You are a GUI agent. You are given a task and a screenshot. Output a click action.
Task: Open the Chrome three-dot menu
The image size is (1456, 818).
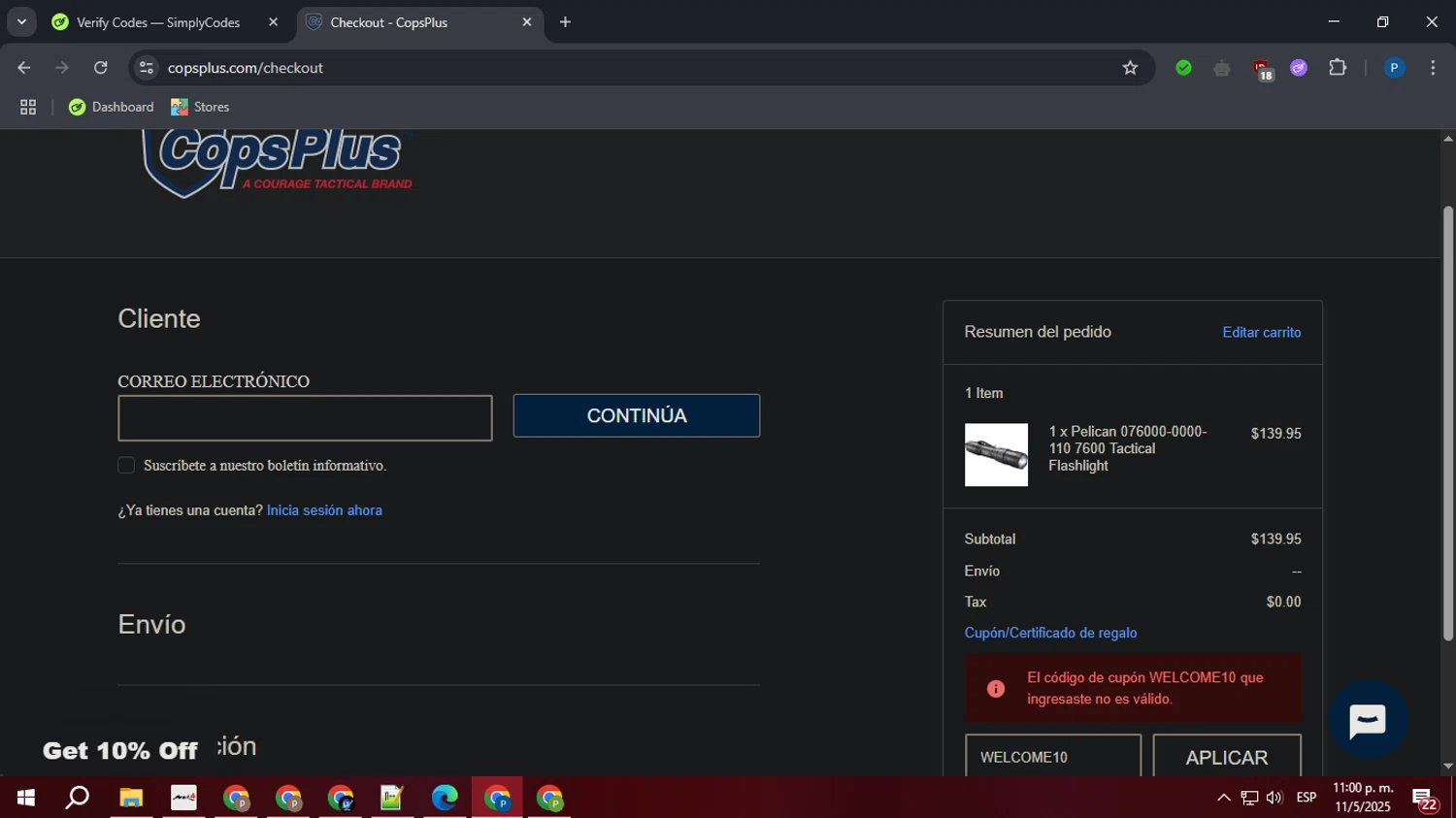(1433, 68)
